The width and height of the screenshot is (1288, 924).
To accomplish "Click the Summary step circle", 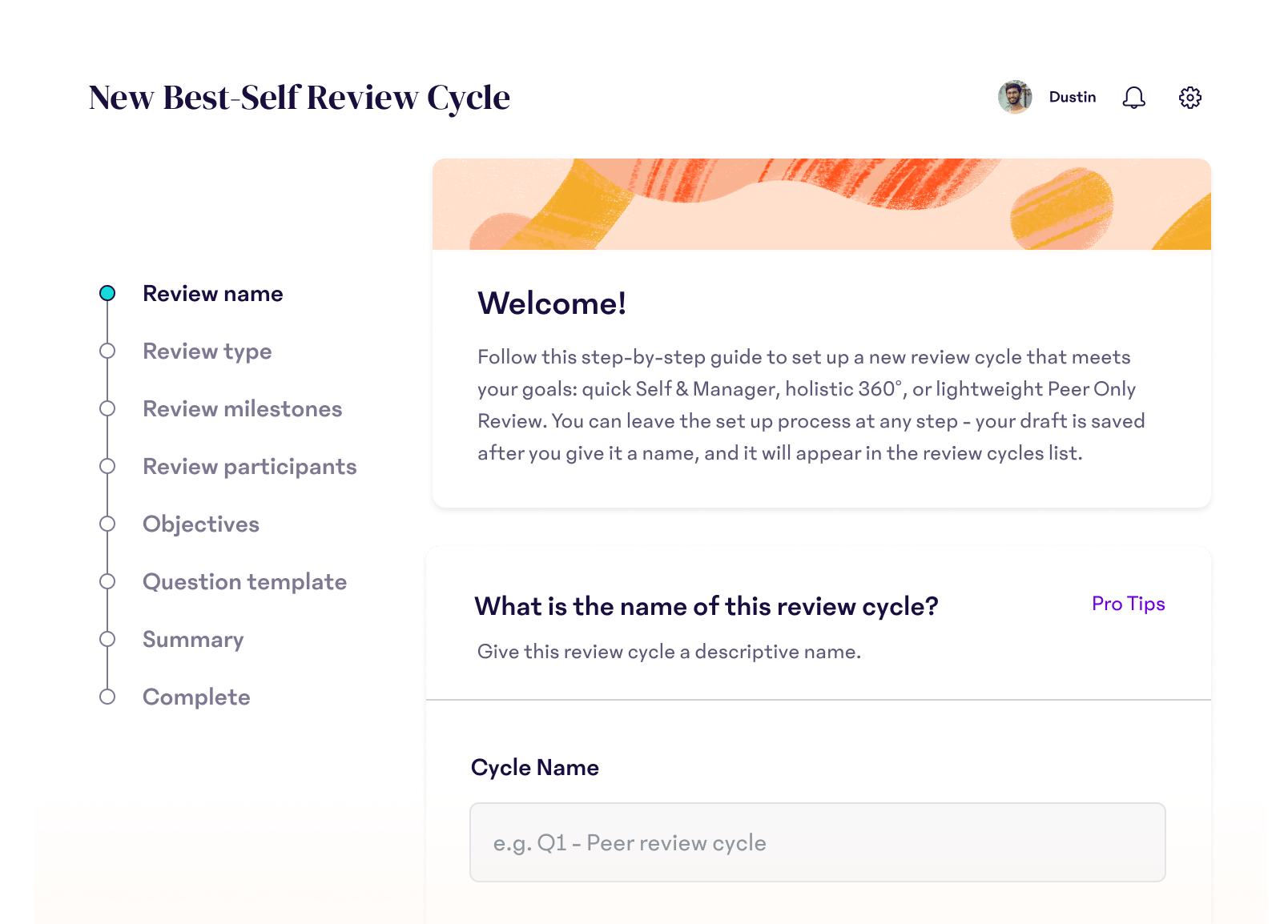I will [x=107, y=639].
